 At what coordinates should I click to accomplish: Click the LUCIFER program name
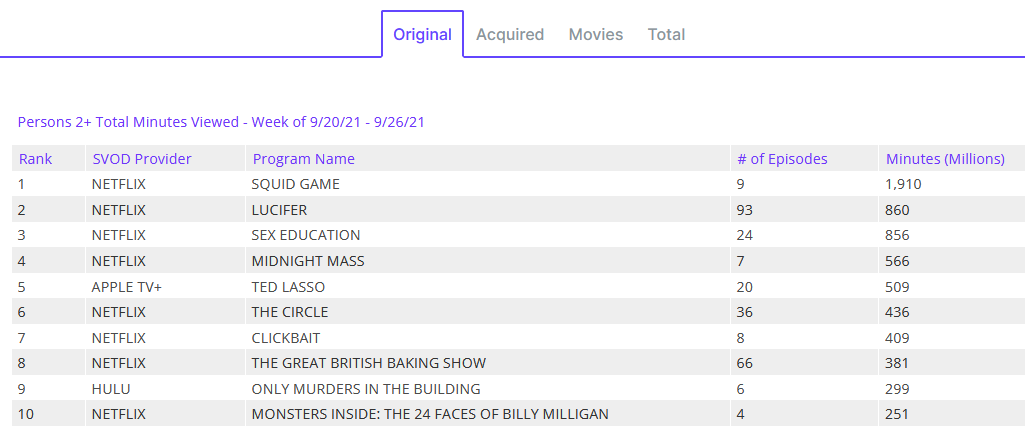pos(279,210)
